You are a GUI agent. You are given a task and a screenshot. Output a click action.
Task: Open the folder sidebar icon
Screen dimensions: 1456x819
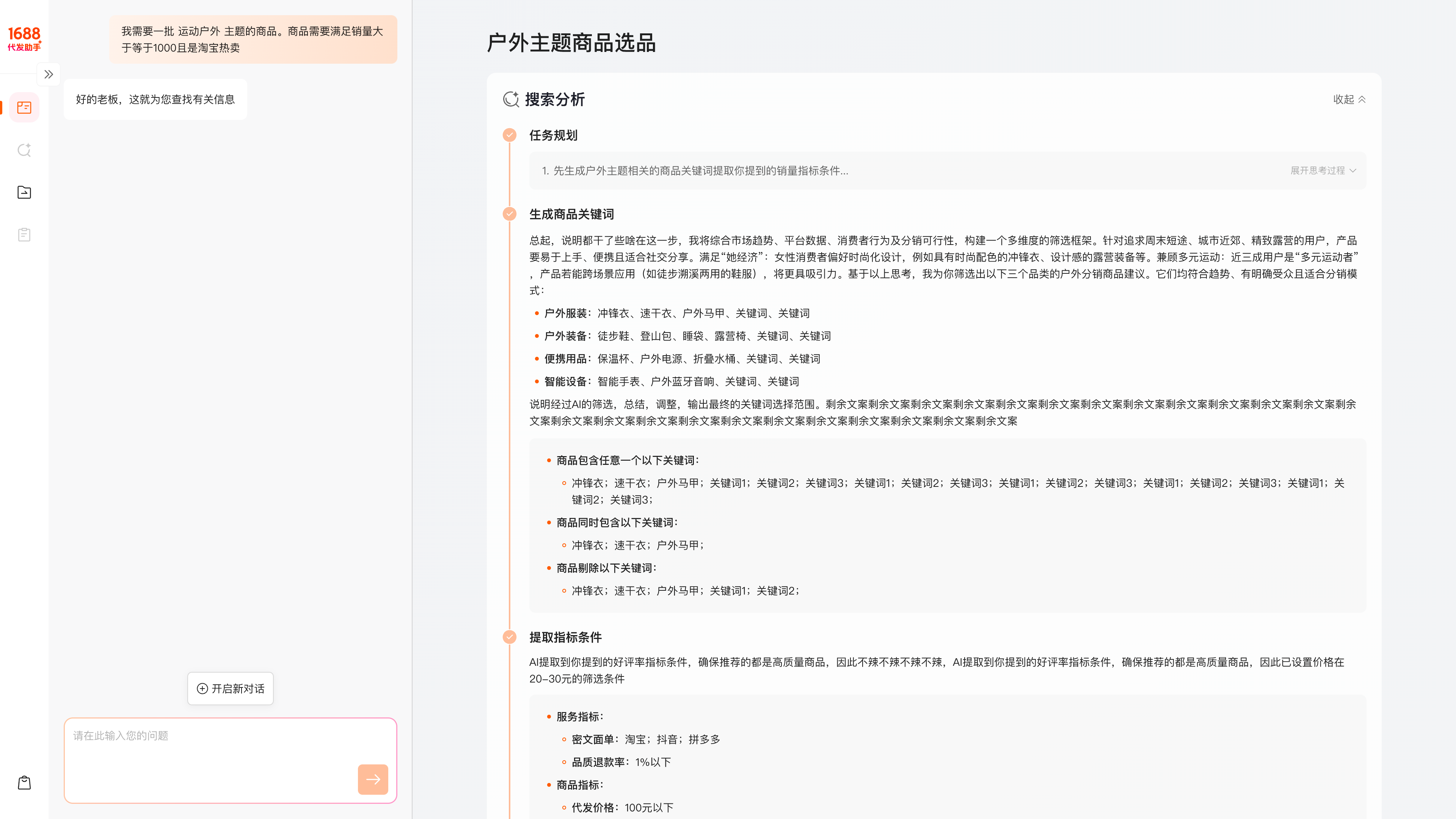pyautogui.click(x=24, y=192)
